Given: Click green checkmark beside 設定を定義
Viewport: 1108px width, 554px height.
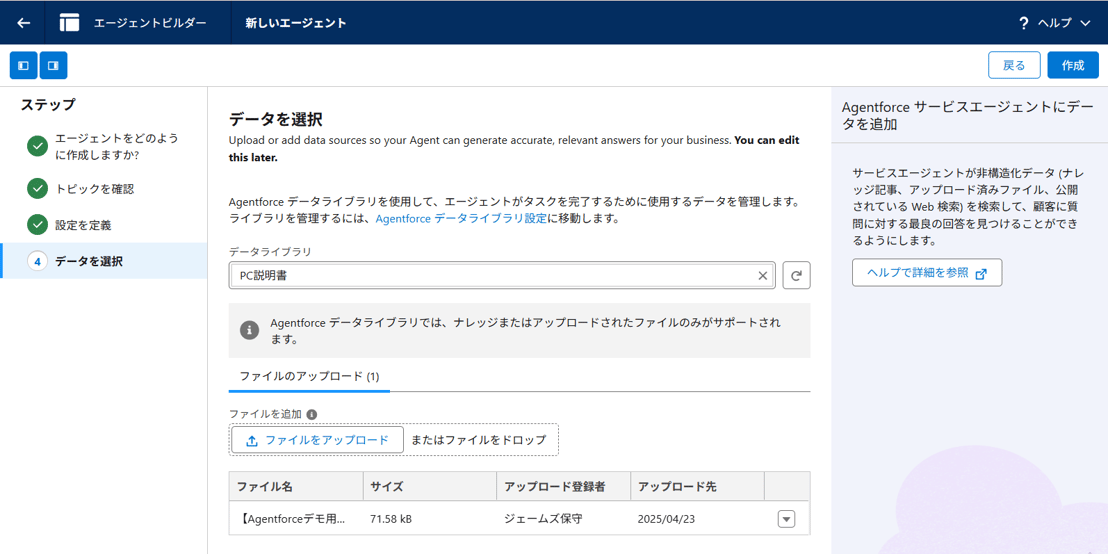Looking at the screenshot, I should click(37, 225).
